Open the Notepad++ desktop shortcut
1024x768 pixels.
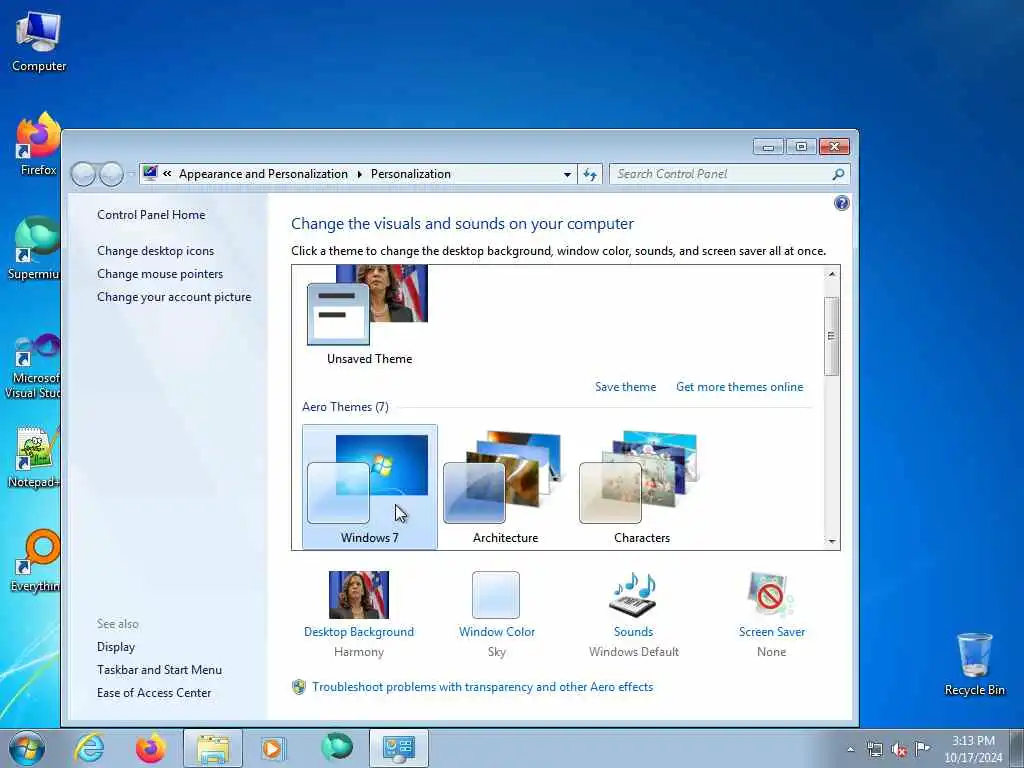[x=34, y=457]
